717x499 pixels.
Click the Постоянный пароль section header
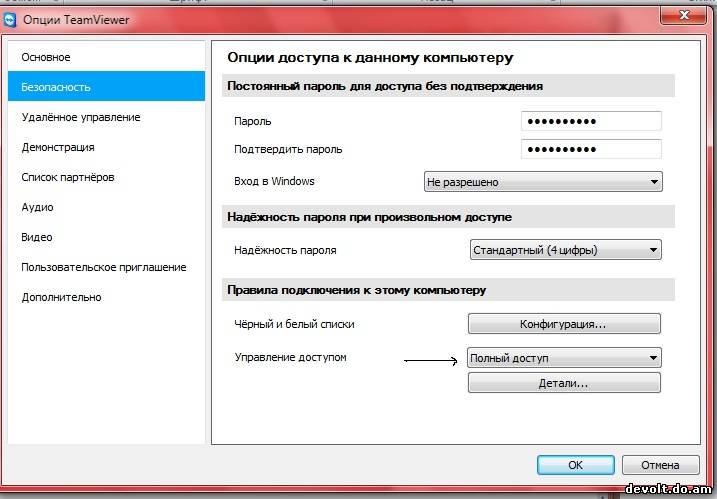[x=448, y=86]
